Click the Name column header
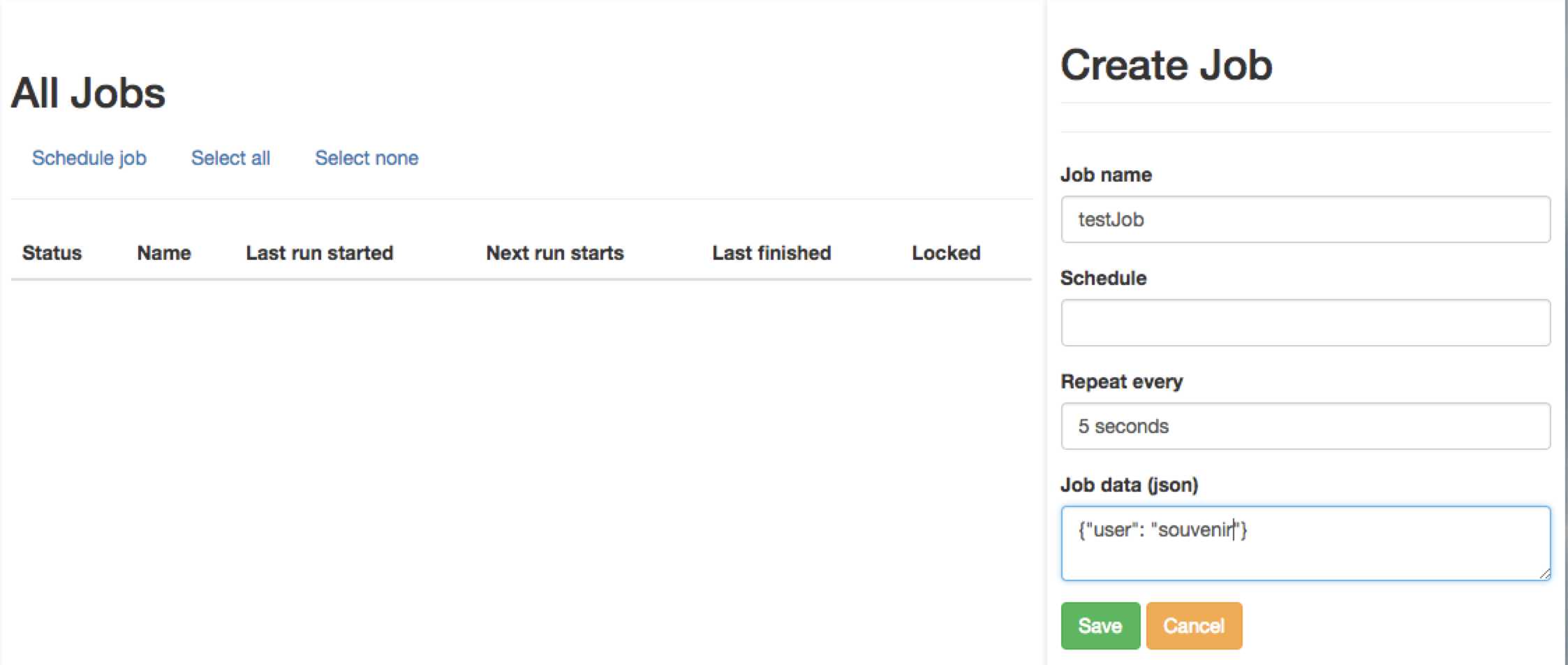 [x=164, y=253]
